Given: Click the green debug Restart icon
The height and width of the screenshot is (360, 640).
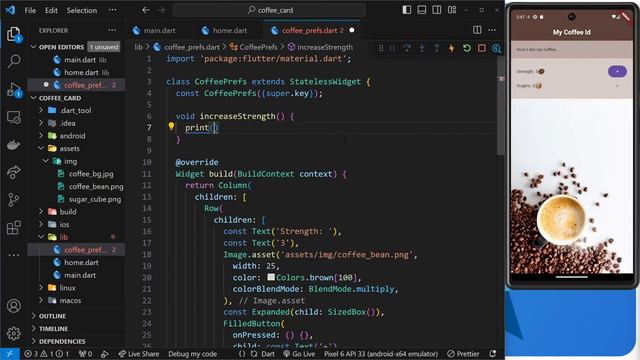Looking at the screenshot, I should 467,48.
